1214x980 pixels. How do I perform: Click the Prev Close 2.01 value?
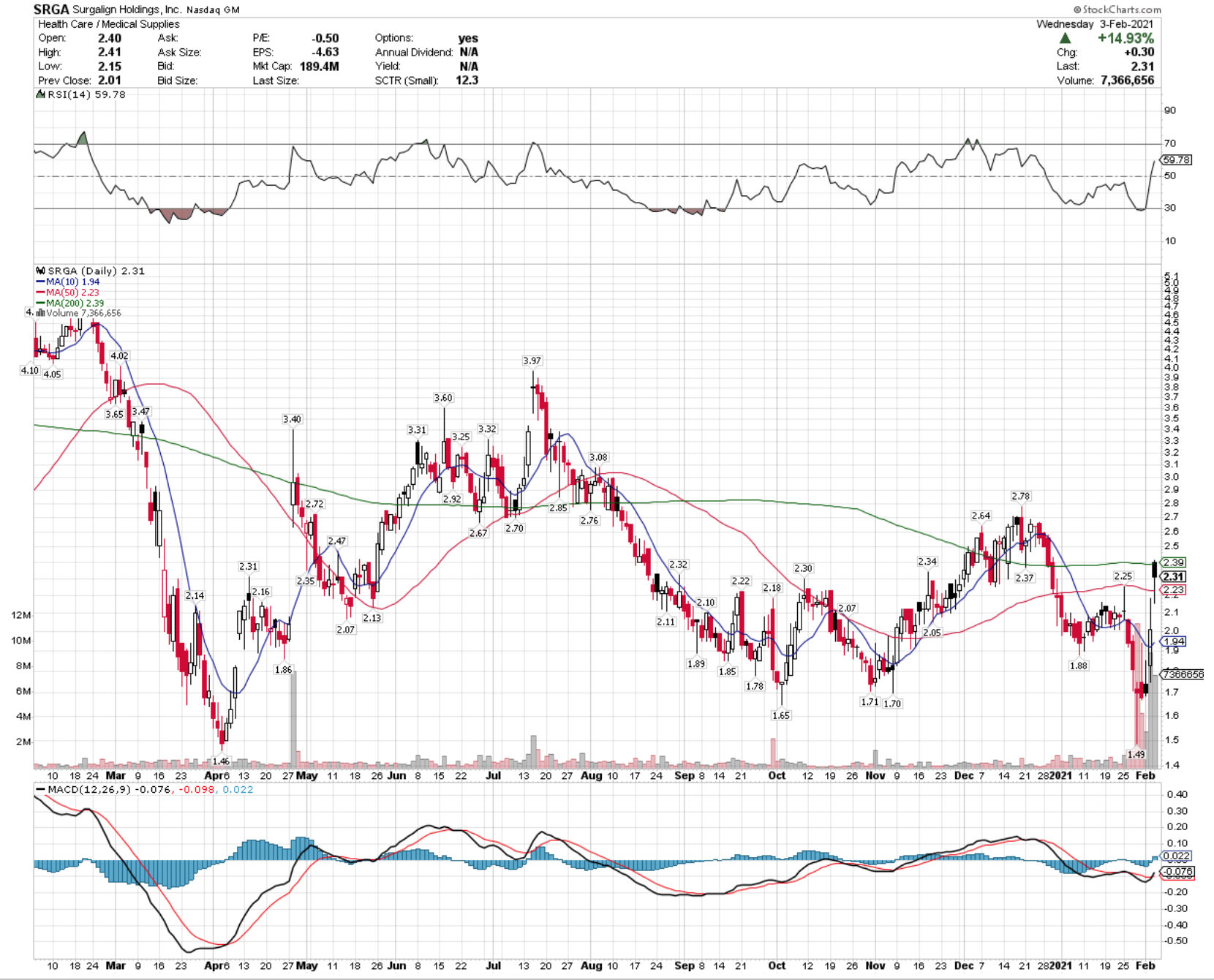(x=110, y=80)
